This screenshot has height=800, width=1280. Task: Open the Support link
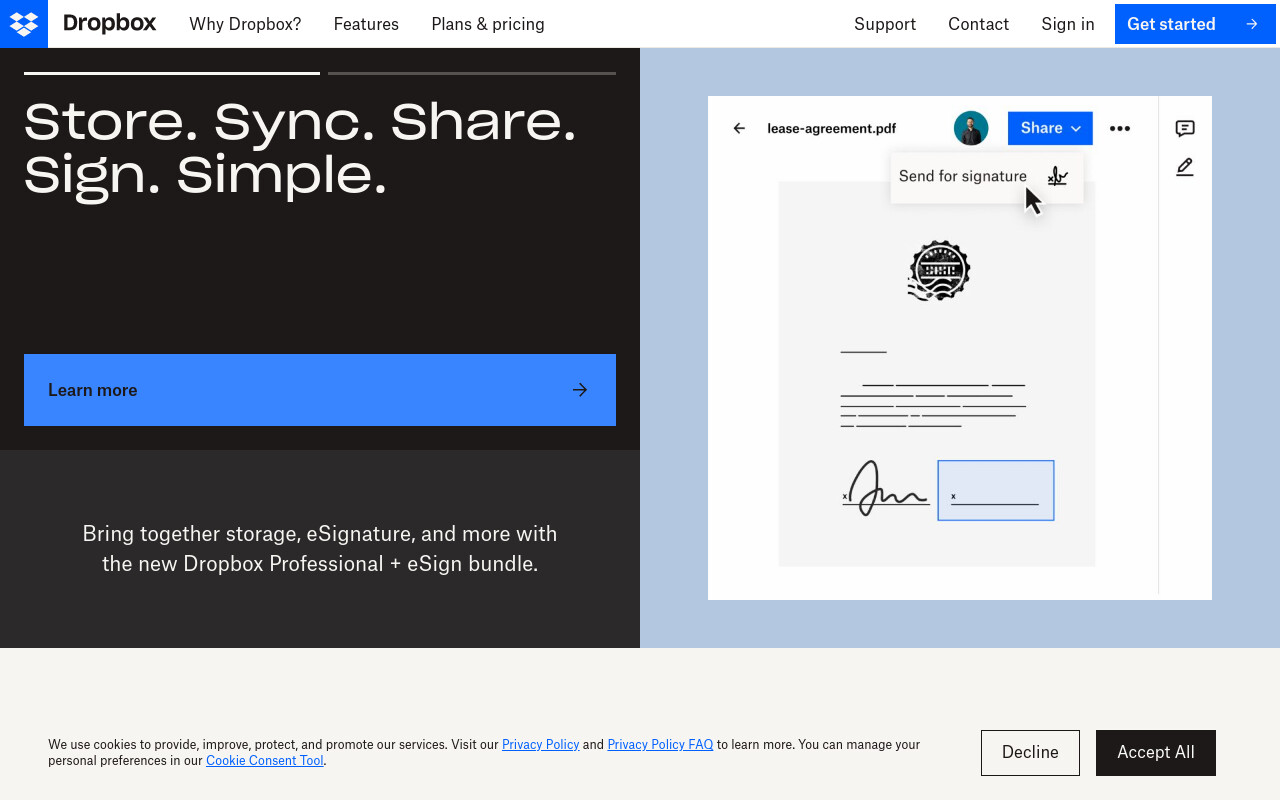click(885, 24)
